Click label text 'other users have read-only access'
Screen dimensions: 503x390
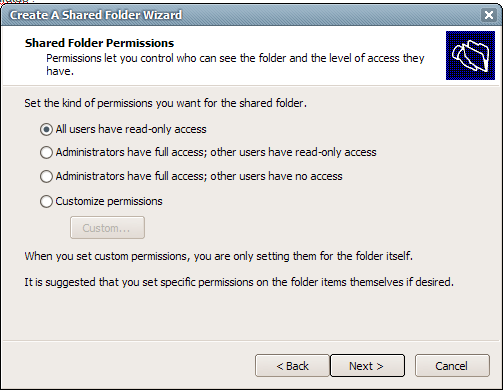tap(293, 152)
